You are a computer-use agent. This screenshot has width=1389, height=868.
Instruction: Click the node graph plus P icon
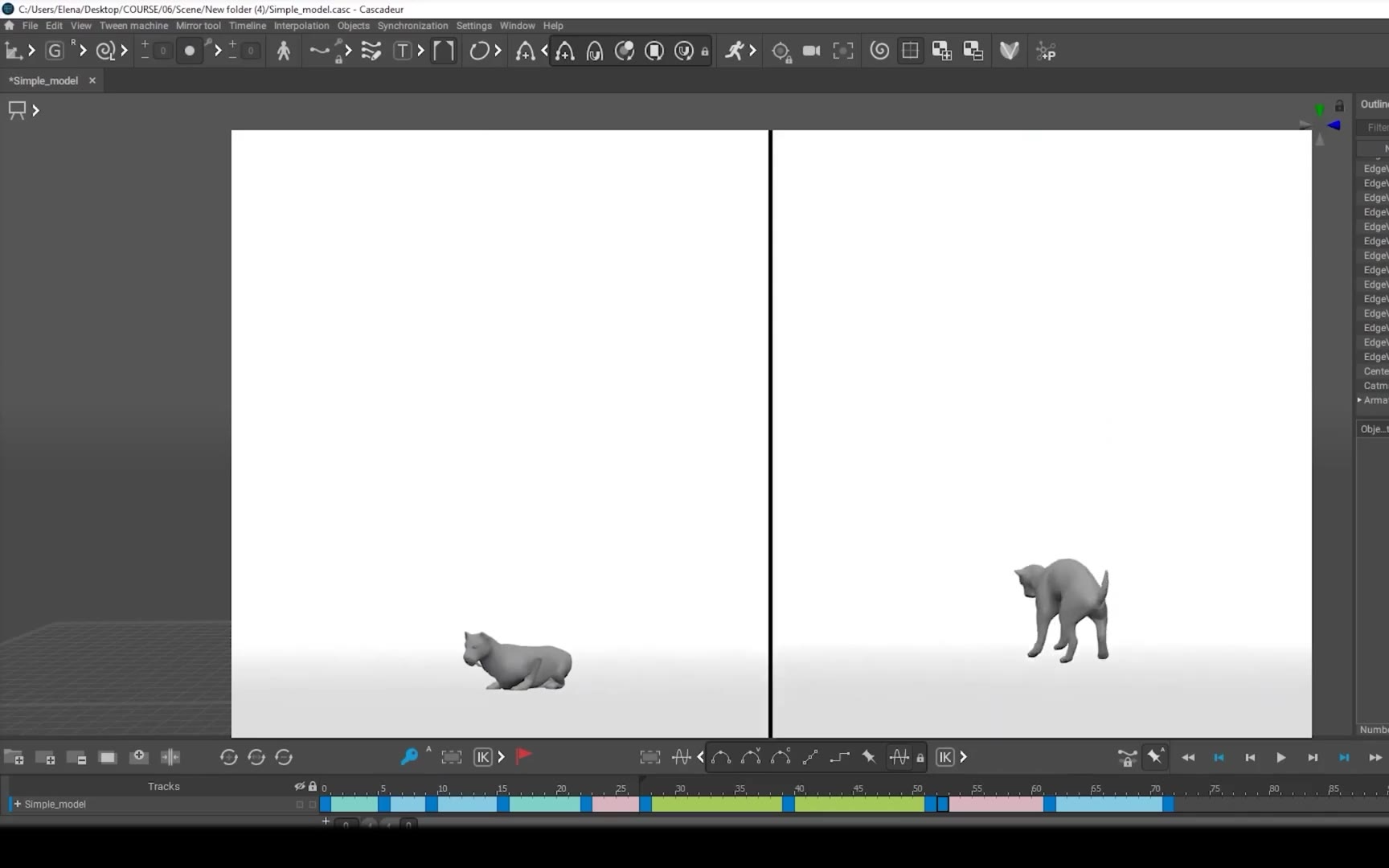1046,51
